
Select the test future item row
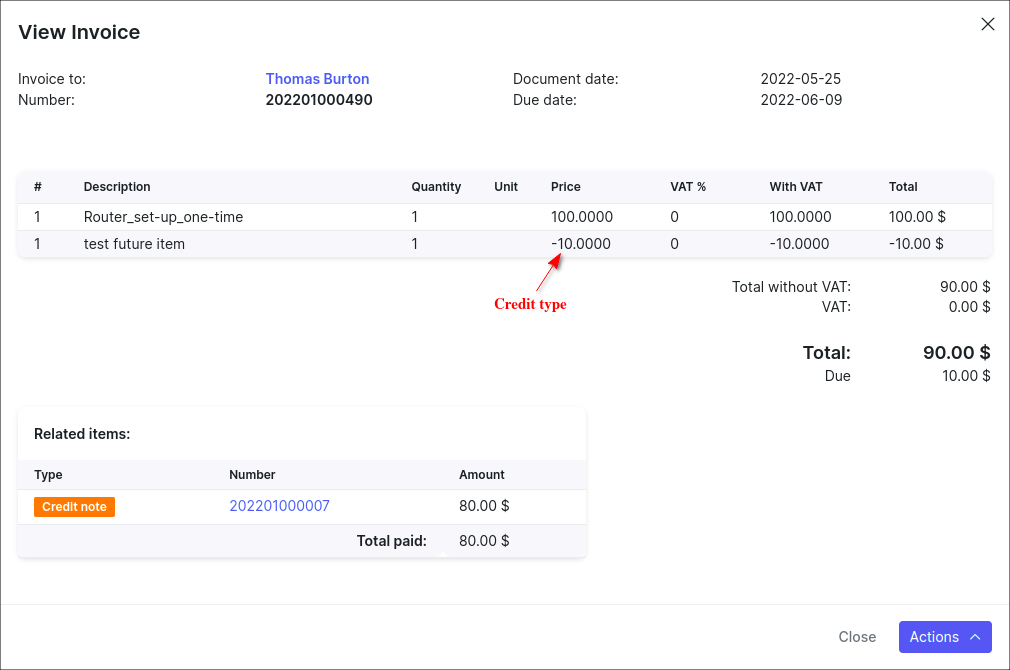tap(134, 244)
